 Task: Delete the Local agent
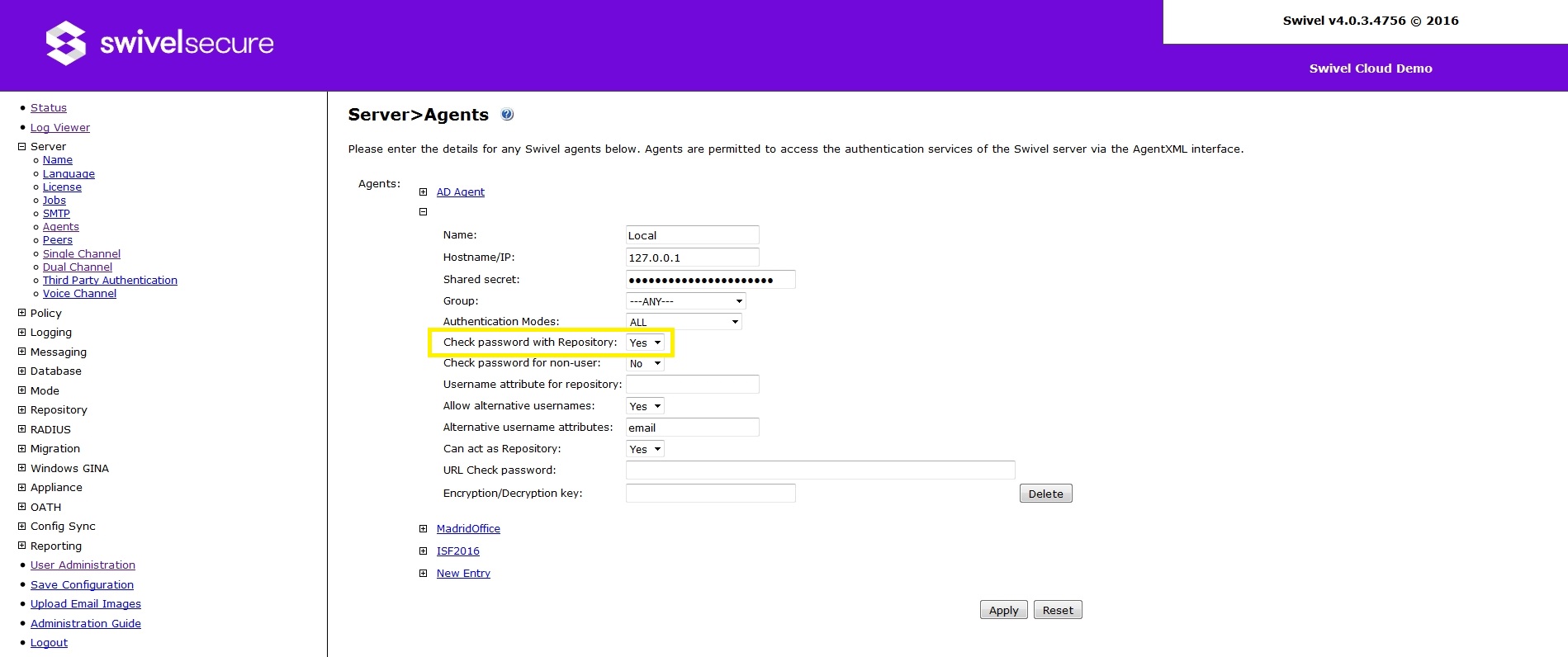[x=1046, y=494]
